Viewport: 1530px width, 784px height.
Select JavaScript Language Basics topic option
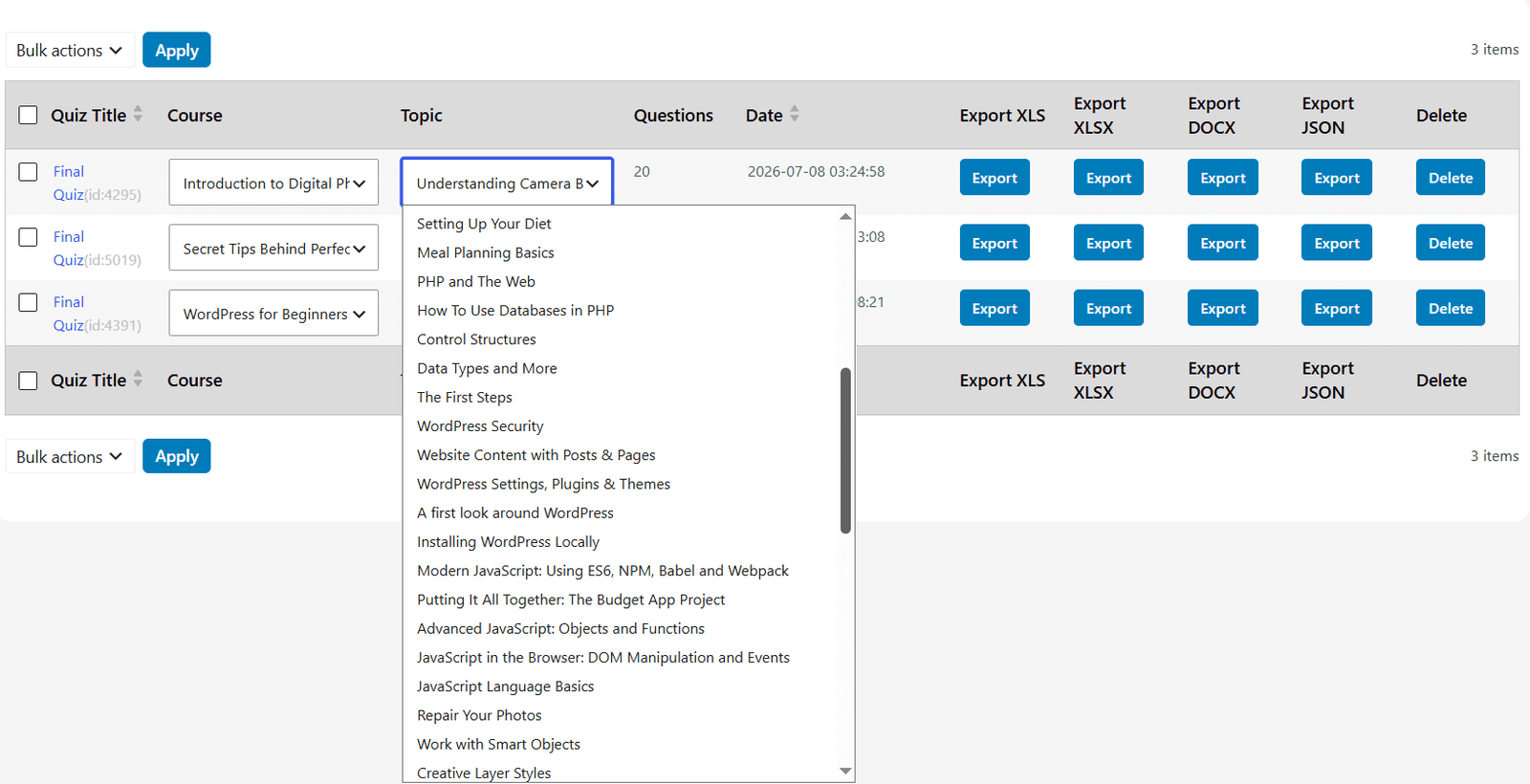coord(505,686)
